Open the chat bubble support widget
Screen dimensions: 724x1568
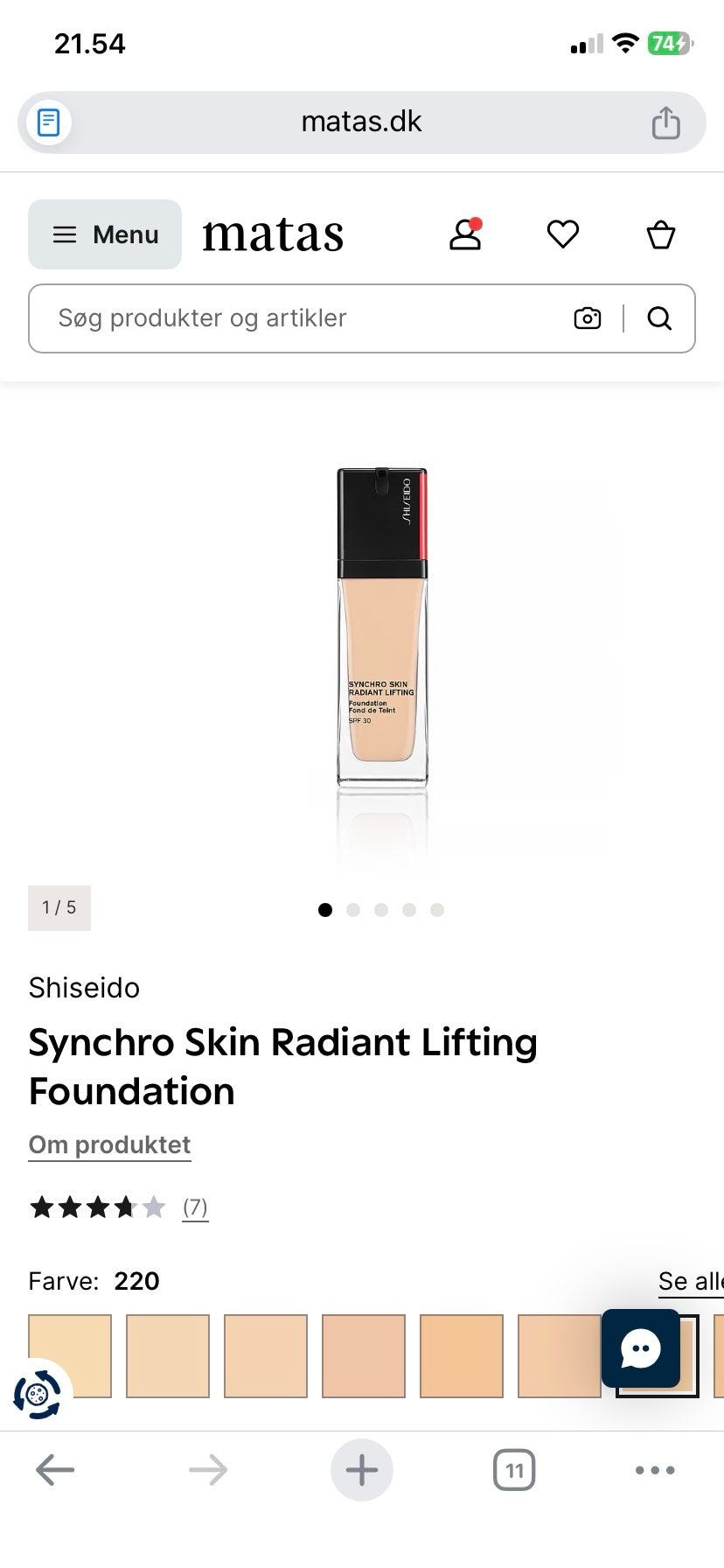pos(641,1348)
